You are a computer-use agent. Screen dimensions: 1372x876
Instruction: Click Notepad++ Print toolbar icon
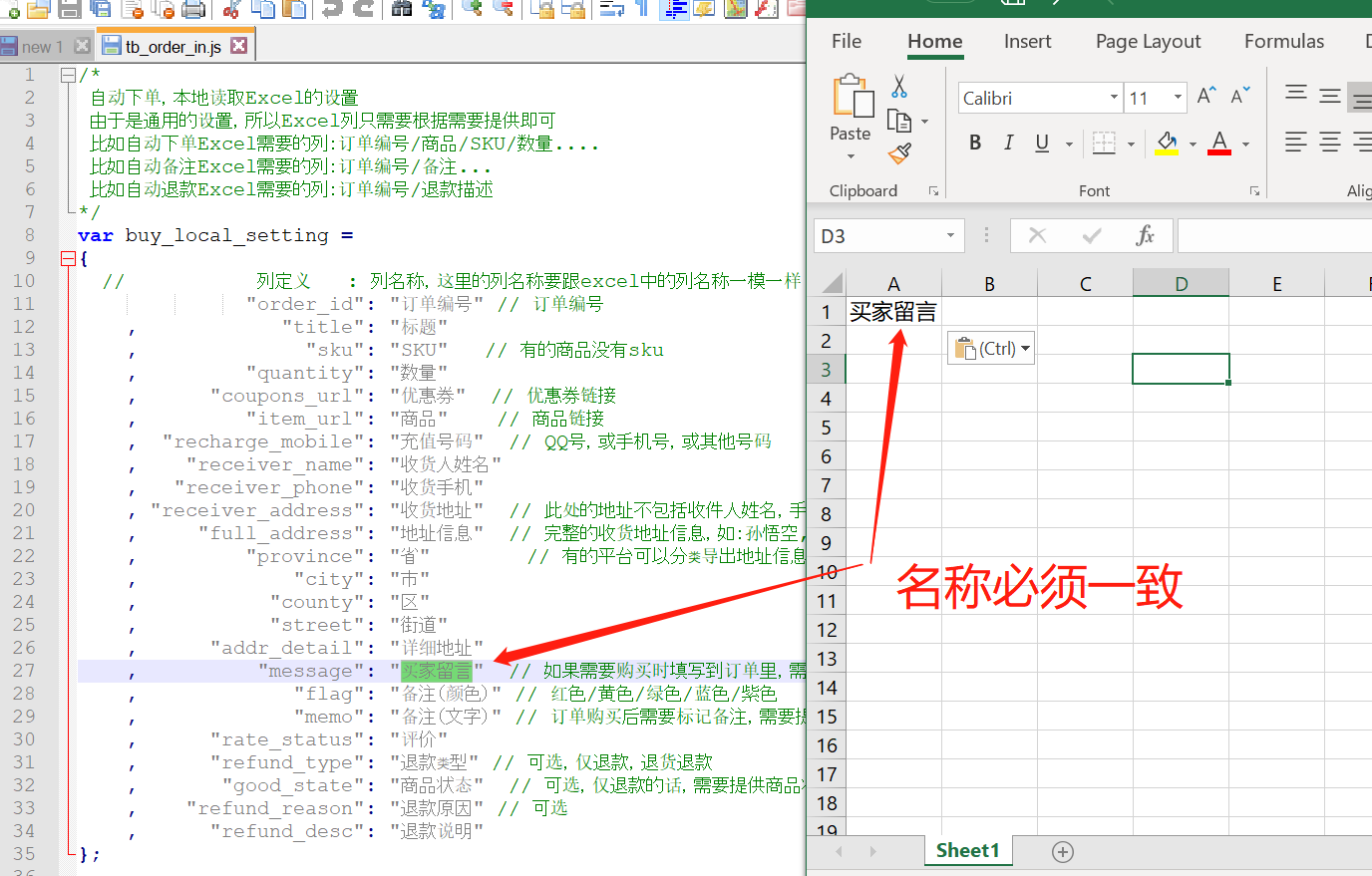(193, 9)
